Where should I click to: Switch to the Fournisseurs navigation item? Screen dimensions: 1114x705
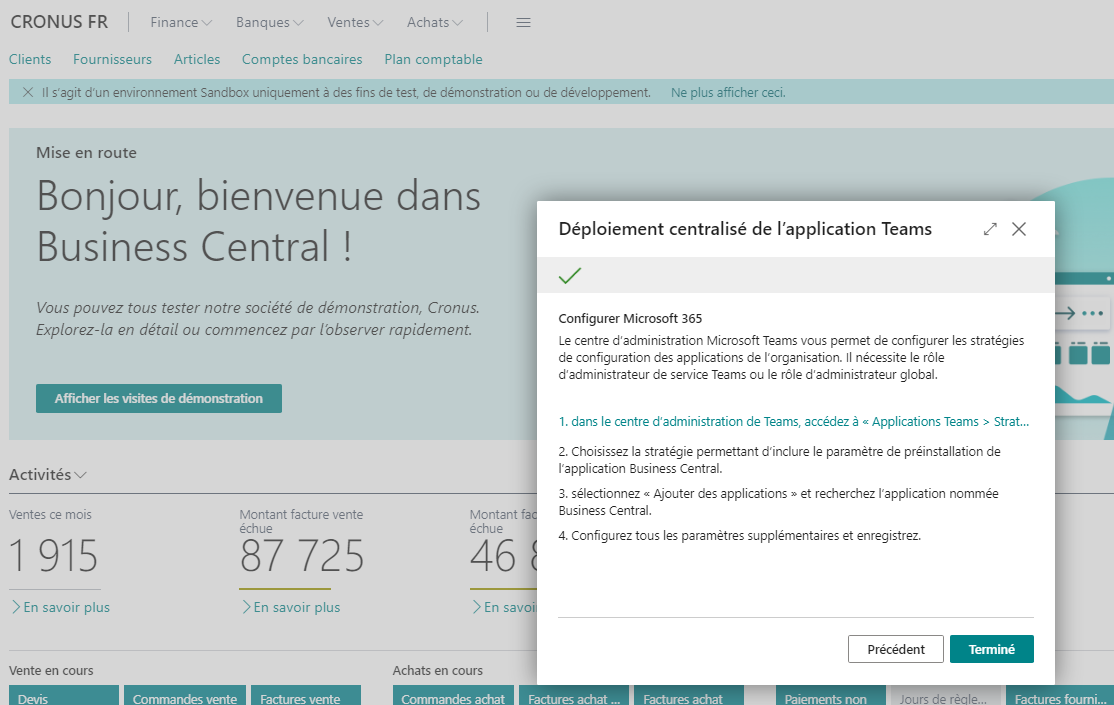112,59
